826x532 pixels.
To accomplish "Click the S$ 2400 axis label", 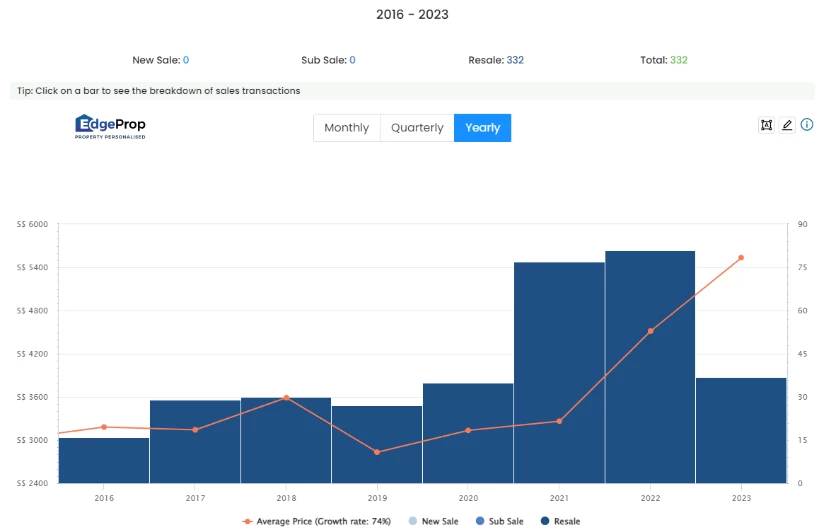I will pos(32,483).
